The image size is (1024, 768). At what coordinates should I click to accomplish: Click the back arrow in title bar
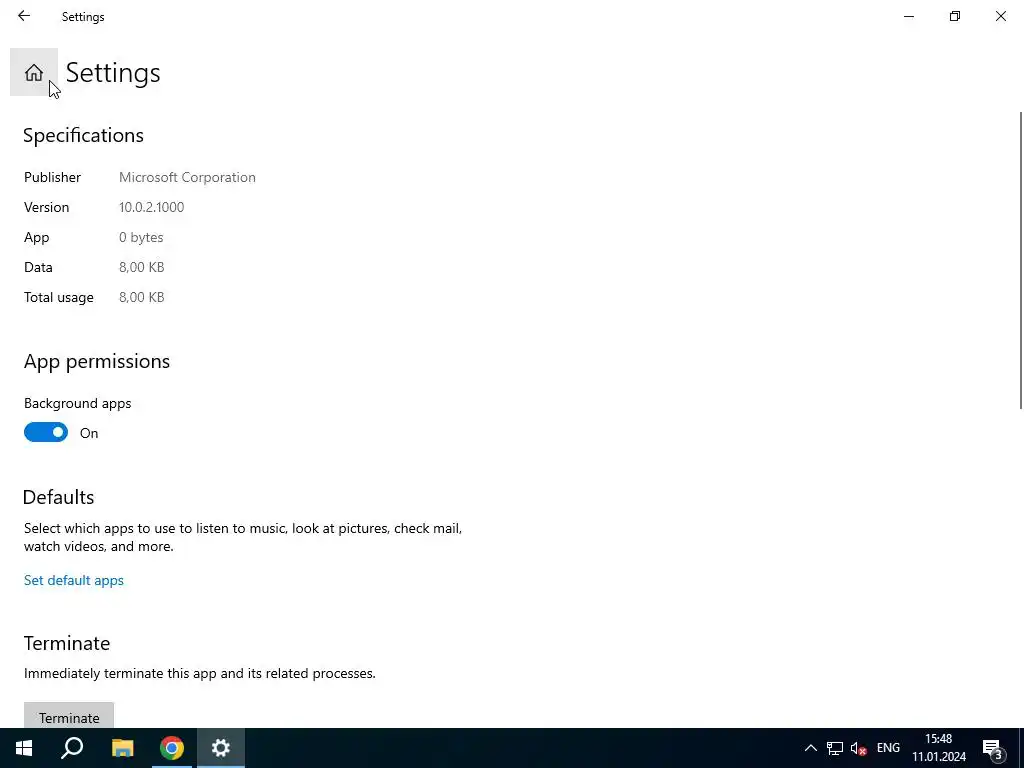pos(24,16)
